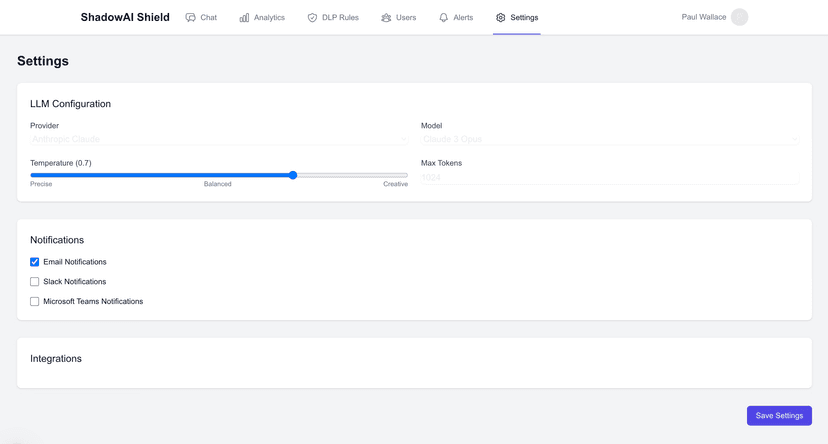The image size is (828, 444).
Task: Click into the Max Tokens field
Action: [610, 177]
